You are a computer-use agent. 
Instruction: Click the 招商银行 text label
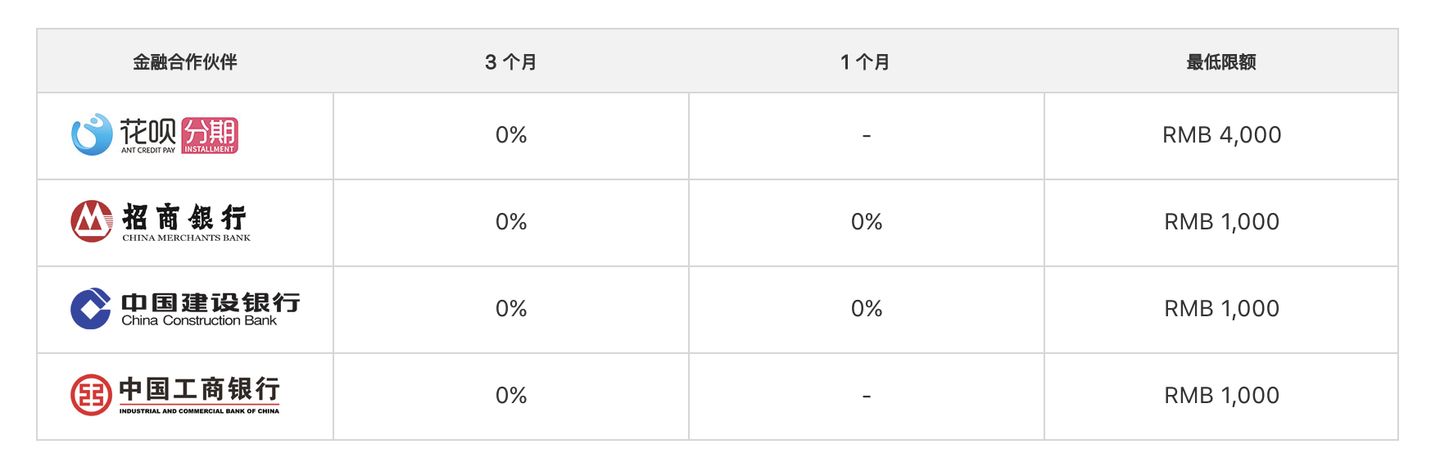[x=184, y=216]
